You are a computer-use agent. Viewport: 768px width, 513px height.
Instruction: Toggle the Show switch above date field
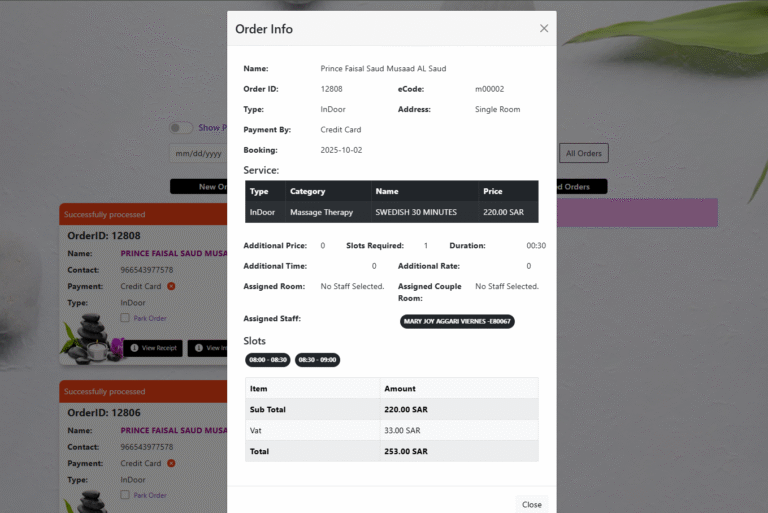pyautogui.click(x=181, y=128)
